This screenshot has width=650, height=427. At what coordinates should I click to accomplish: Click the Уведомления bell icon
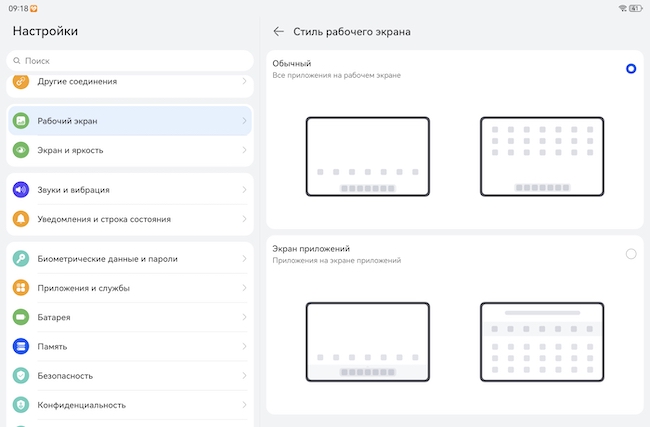coord(21,219)
